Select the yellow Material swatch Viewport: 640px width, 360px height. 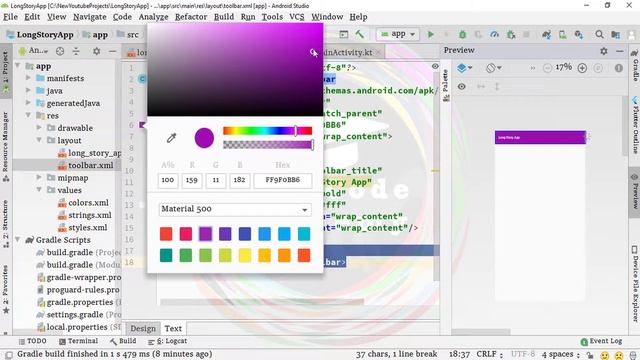(x=245, y=256)
